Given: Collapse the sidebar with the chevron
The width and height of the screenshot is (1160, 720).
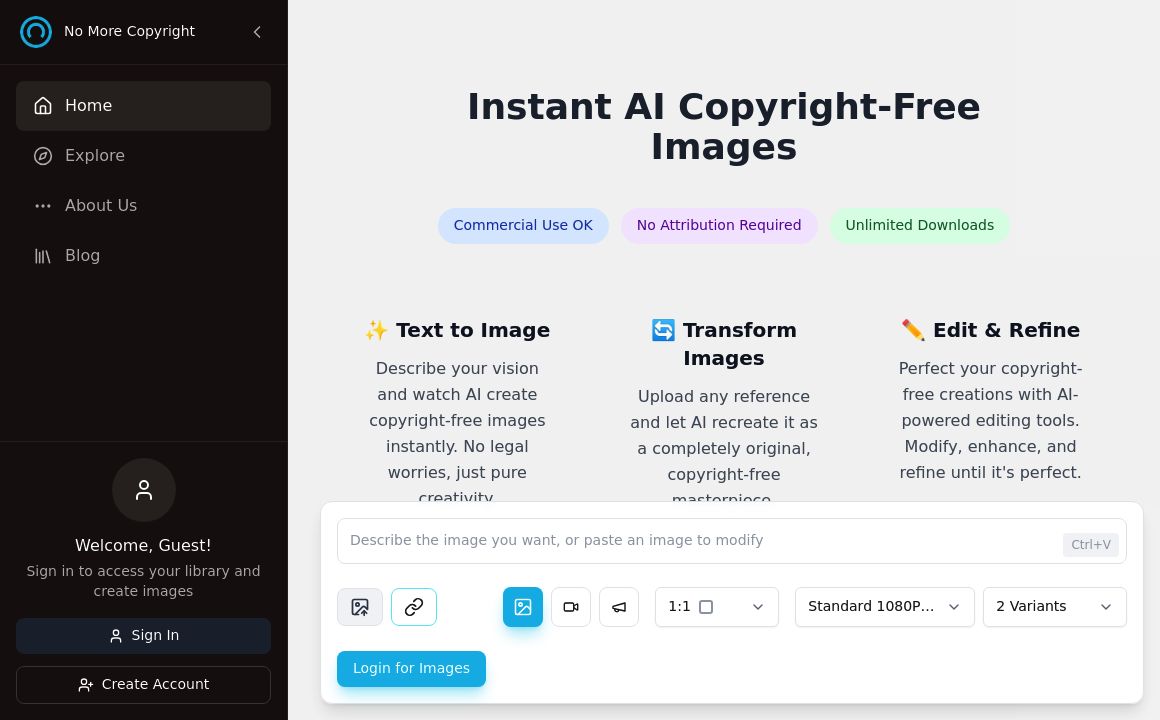Looking at the screenshot, I should pyautogui.click(x=257, y=31).
